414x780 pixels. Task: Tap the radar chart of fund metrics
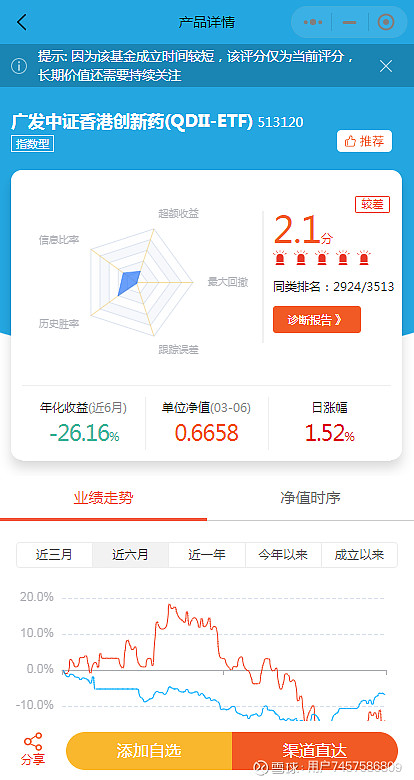141,283
